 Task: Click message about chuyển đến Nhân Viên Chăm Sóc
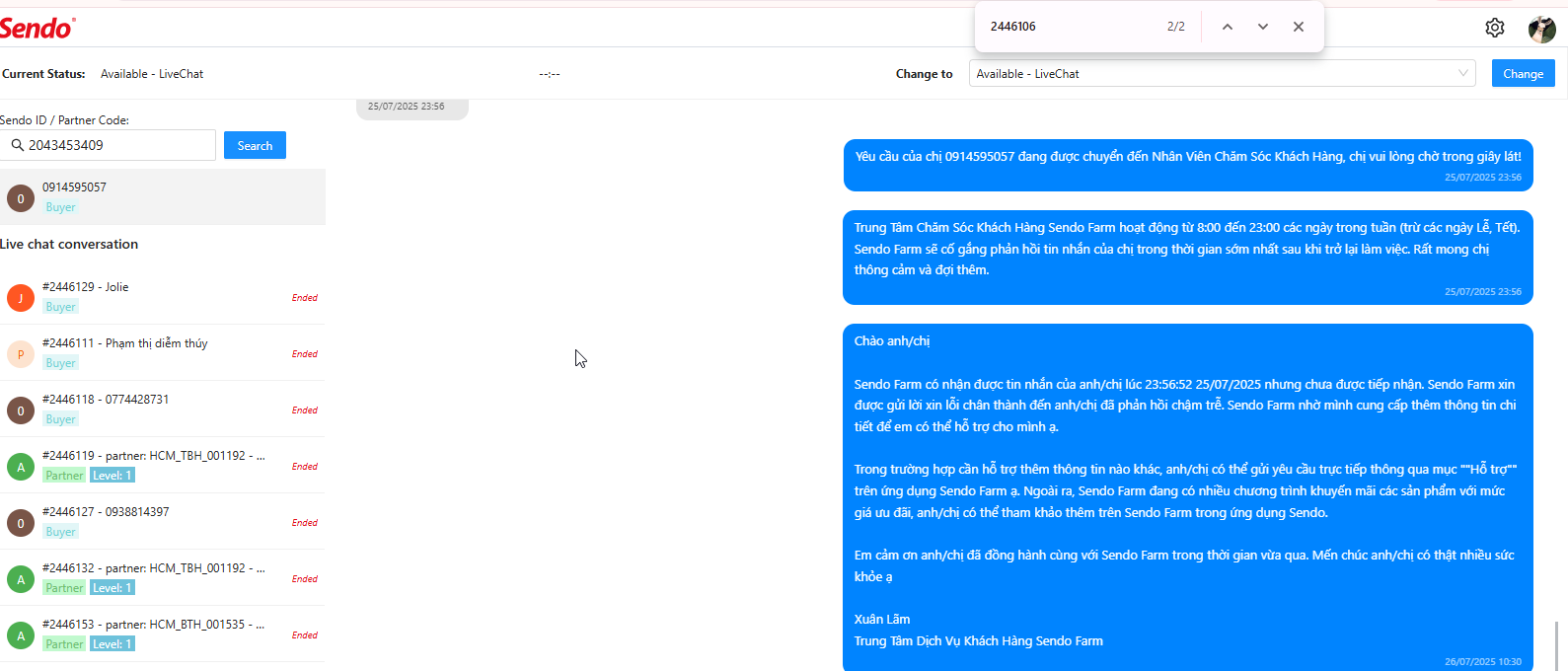1188,165
